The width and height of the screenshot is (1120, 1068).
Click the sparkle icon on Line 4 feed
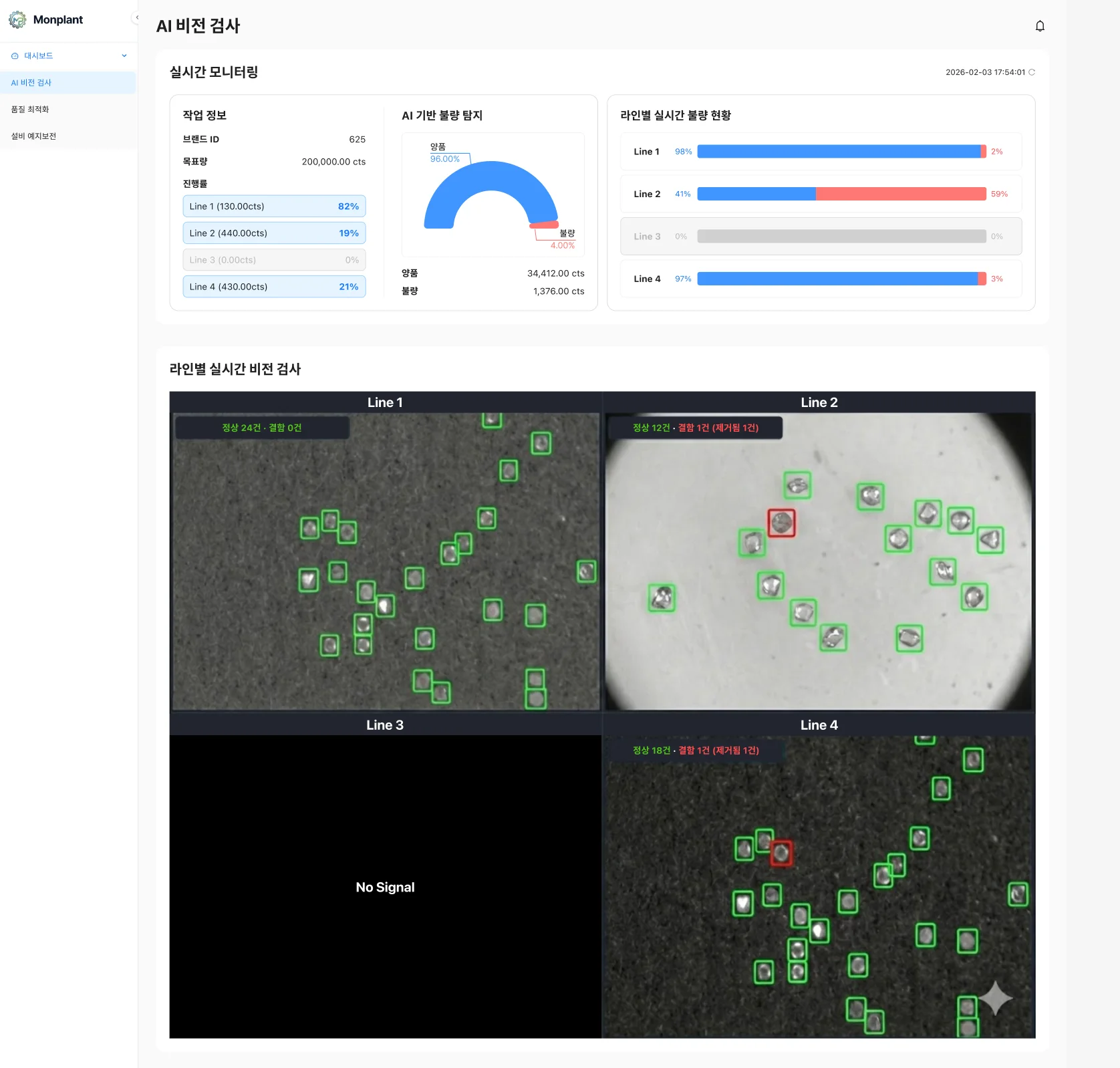(x=995, y=998)
